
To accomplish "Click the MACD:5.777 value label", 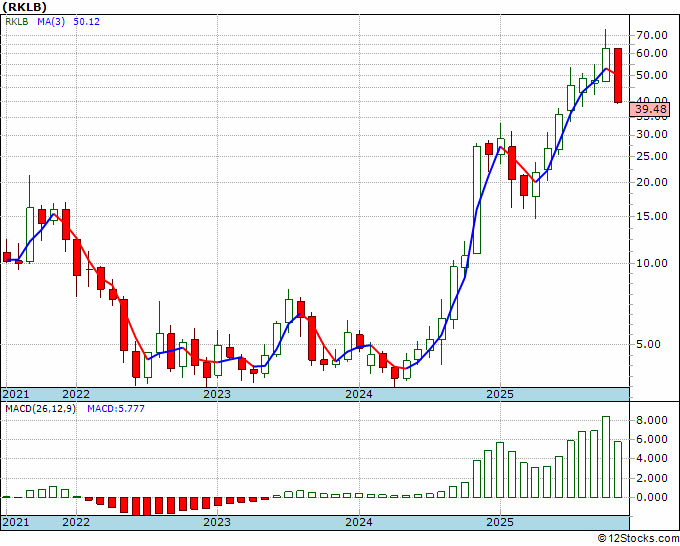I will (116, 409).
